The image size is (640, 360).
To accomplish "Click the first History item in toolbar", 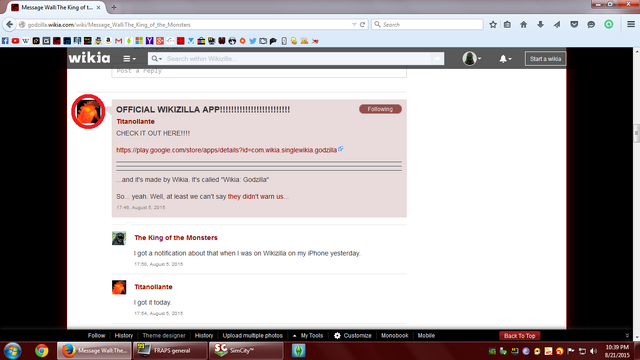I will coord(124,336).
